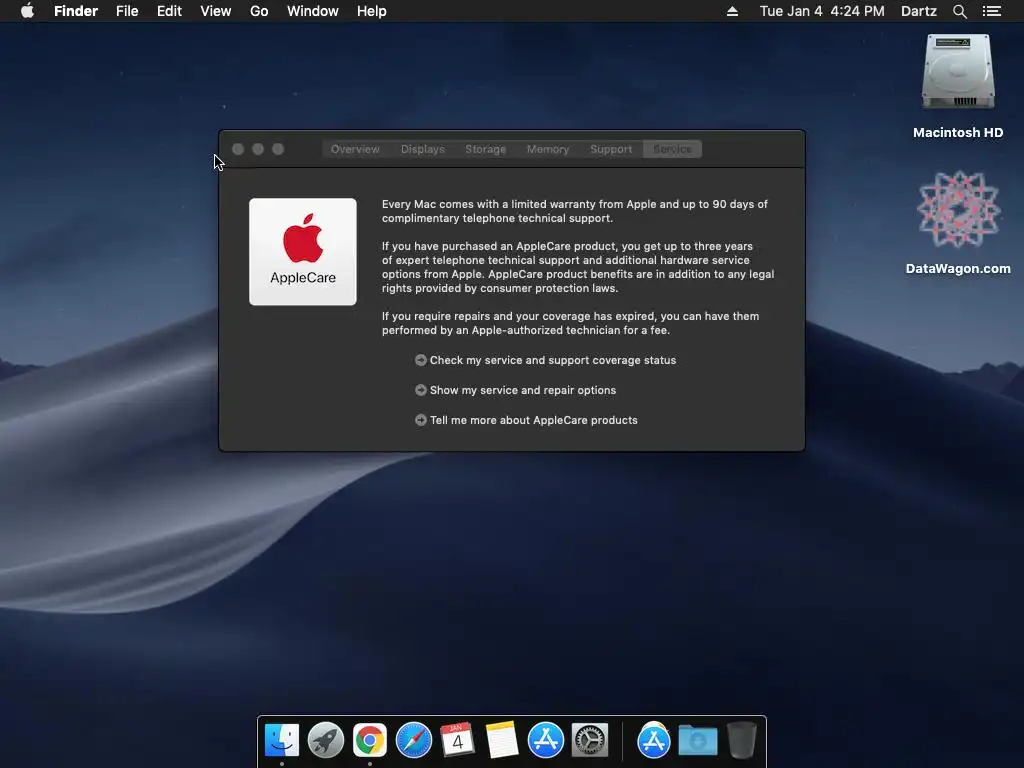
Task: Open the View menu
Action: (x=216, y=11)
